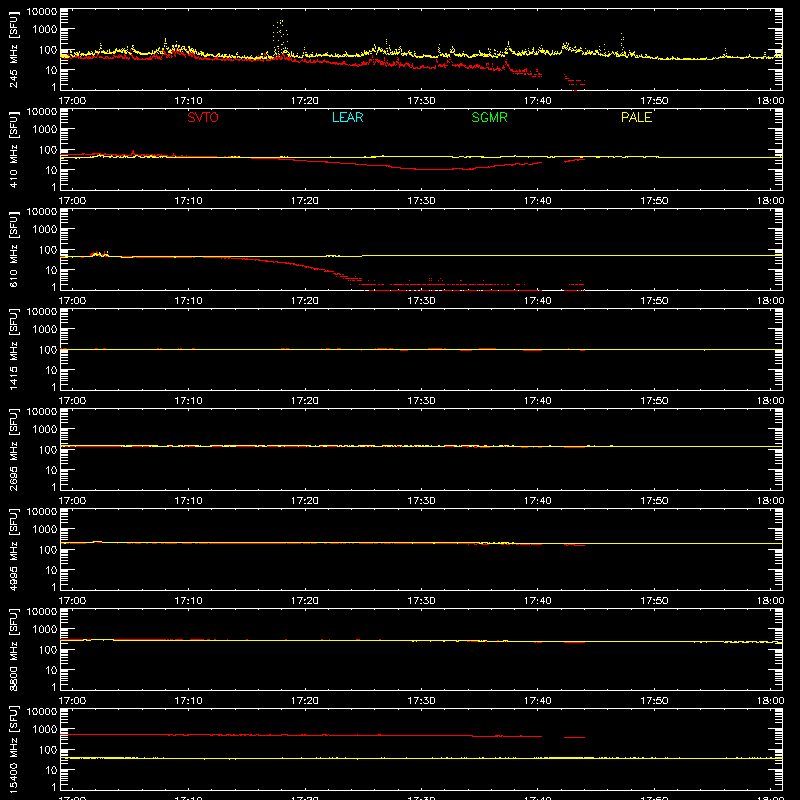Viewport: 800px width, 800px height.
Task: Click 17:30 time label under 610 MHz plot
Action: tap(421, 301)
